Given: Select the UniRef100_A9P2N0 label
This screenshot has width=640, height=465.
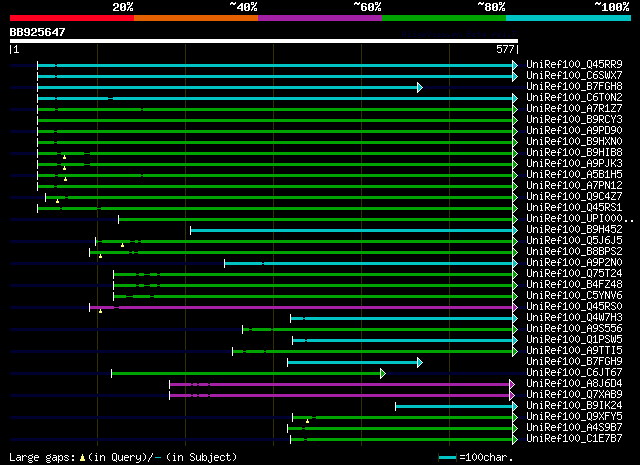Looking at the screenshot, I should (x=574, y=263).
